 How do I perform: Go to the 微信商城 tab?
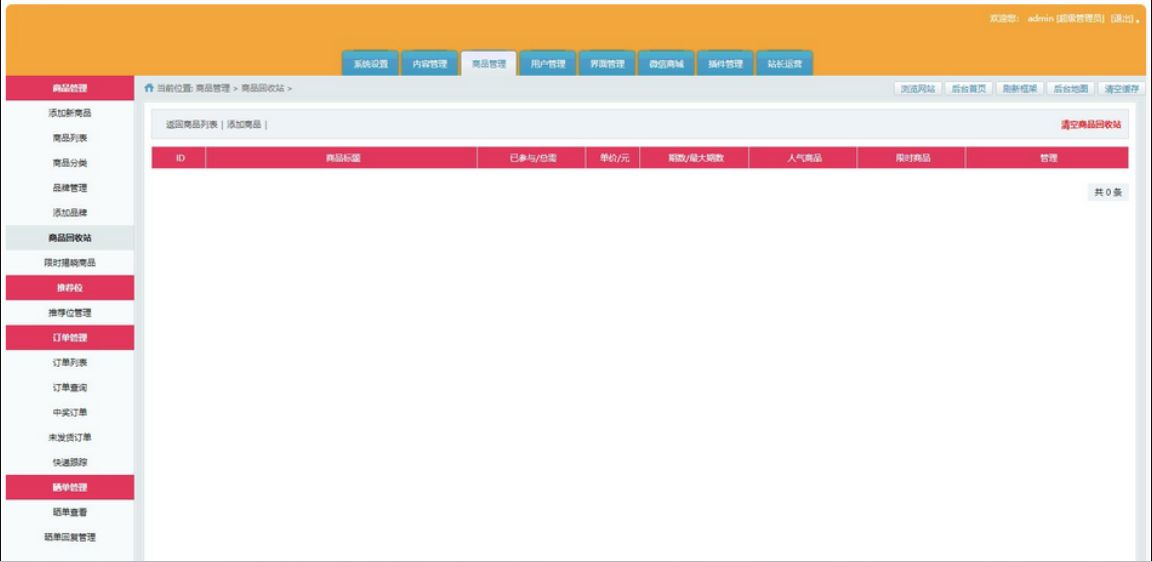tap(666, 64)
